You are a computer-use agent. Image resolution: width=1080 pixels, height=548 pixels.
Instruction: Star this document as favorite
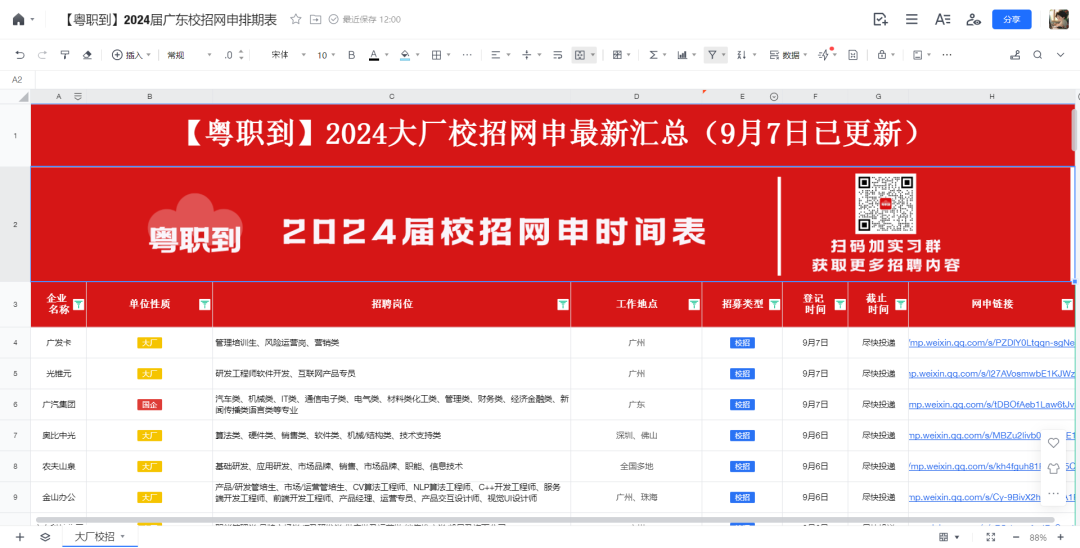pyautogui.click(x=295, y=19)
